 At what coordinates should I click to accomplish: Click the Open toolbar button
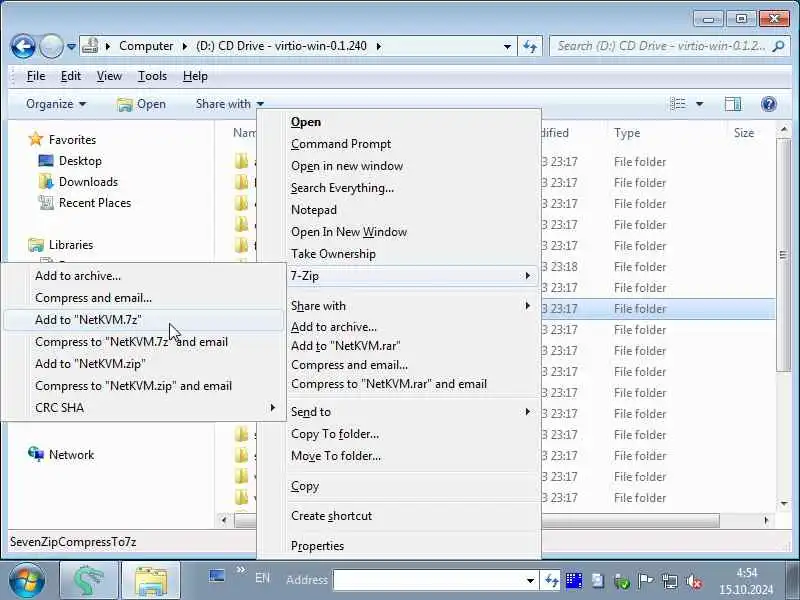click(141, 104)
